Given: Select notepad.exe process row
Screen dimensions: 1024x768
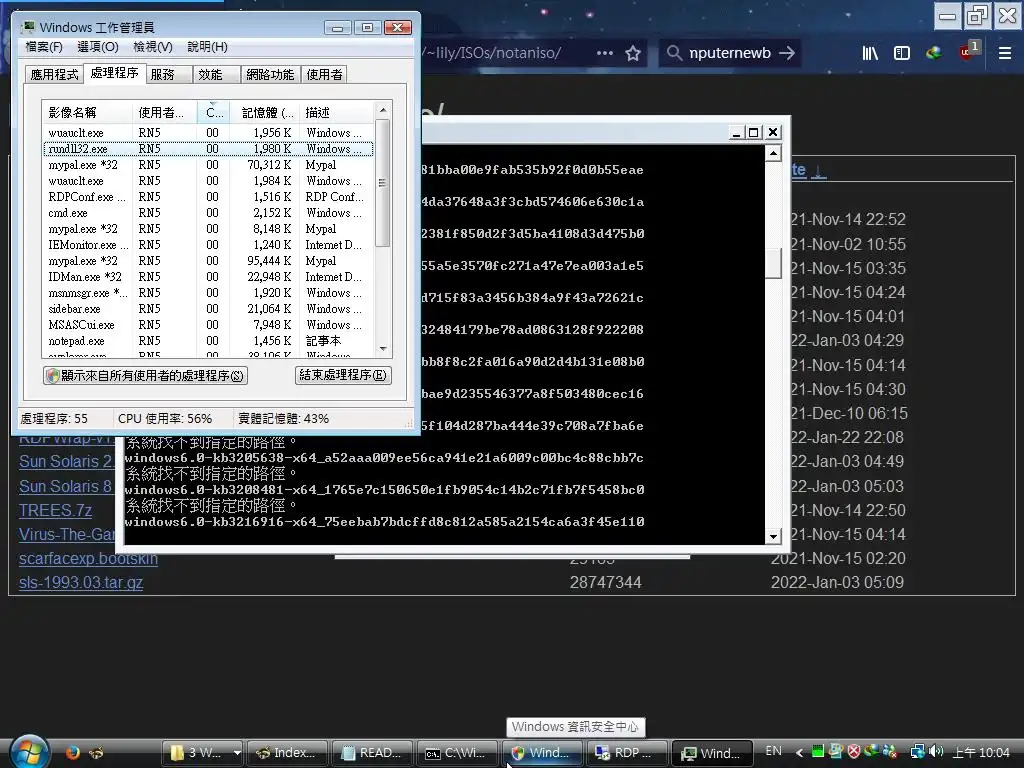Looking at the screenshot, I should pos(208,341).
